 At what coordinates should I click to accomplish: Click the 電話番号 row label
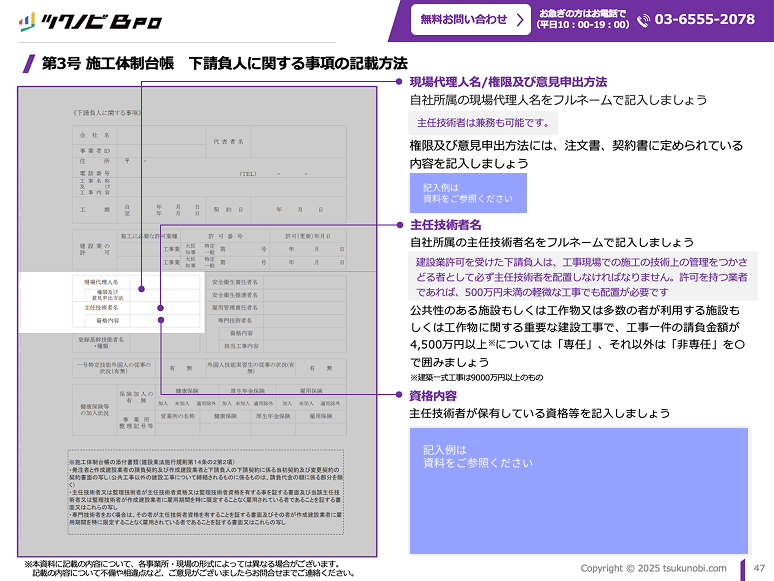(x=95, y=173)
